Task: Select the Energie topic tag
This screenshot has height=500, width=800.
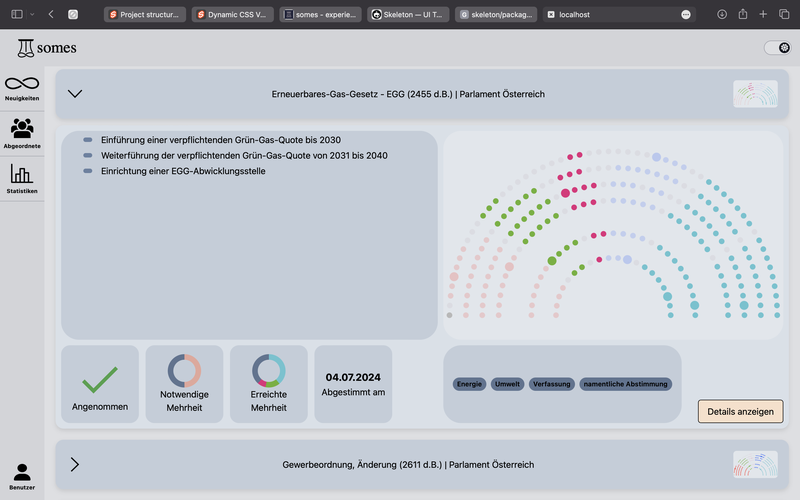Action: tap(469, 384)
